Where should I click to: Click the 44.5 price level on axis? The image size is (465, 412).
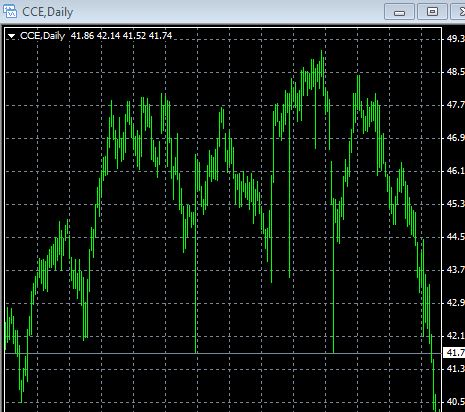(455, 237)
